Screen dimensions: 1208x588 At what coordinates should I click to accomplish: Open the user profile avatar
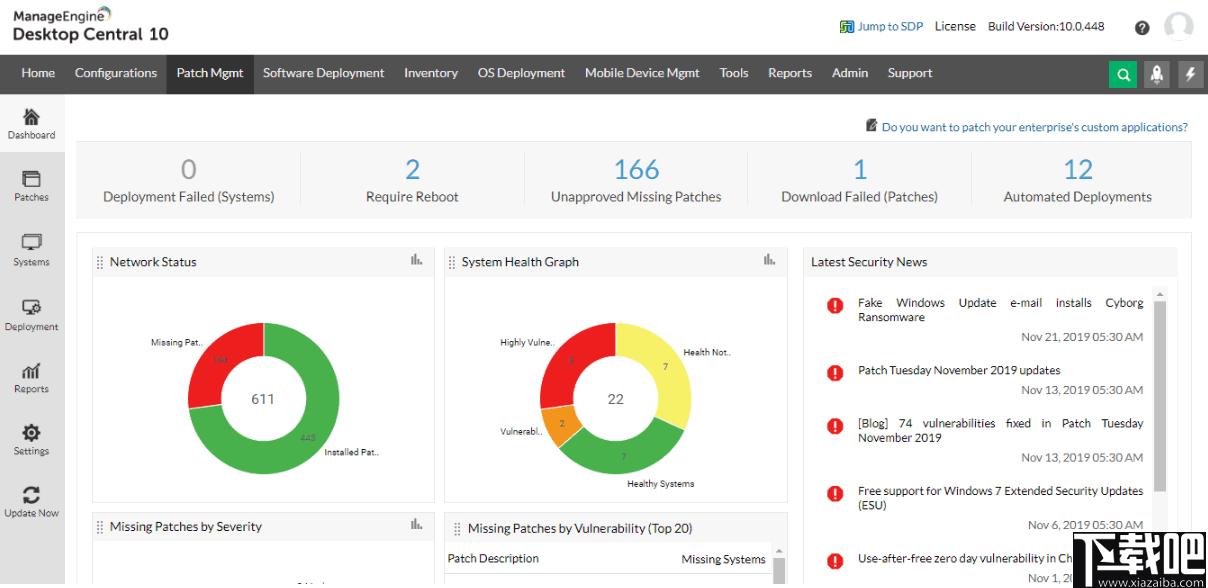[1179, 27]
